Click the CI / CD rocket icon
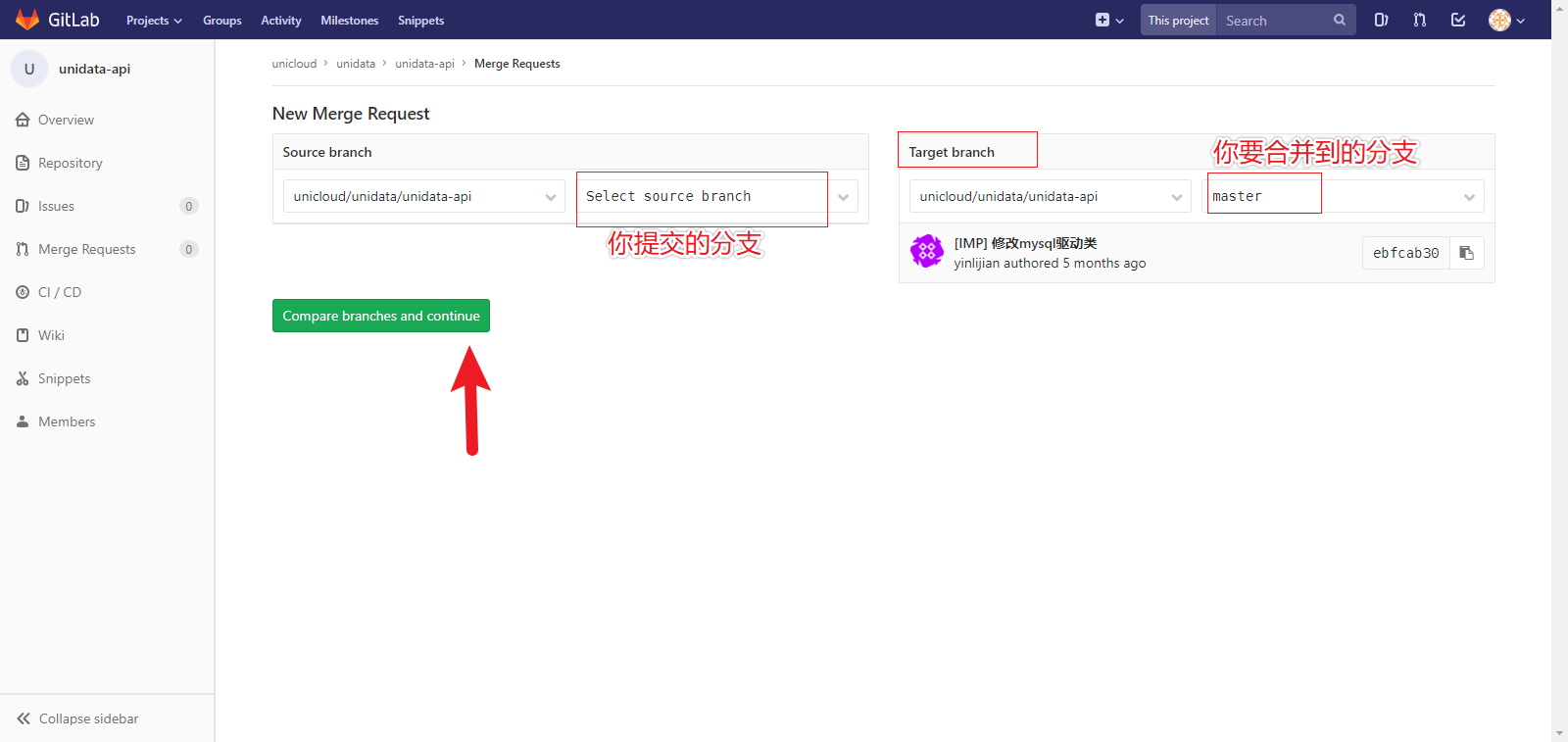Image resolution: width=1568 pixels, height=742 pixels. click(x=23, y=292)
